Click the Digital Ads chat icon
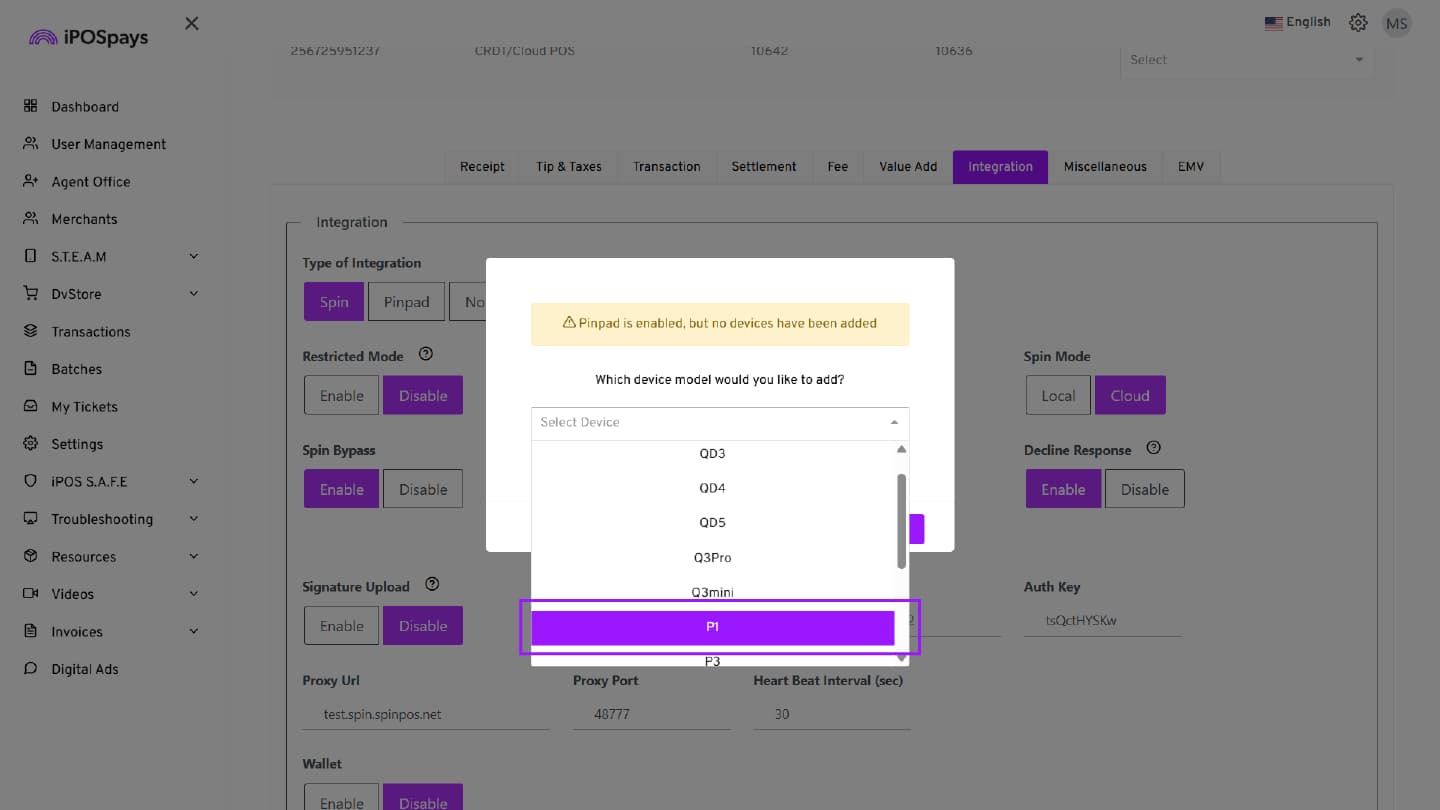Image resolution: width=1440 pixels, height=810 pixels. [x=30, y=669]
